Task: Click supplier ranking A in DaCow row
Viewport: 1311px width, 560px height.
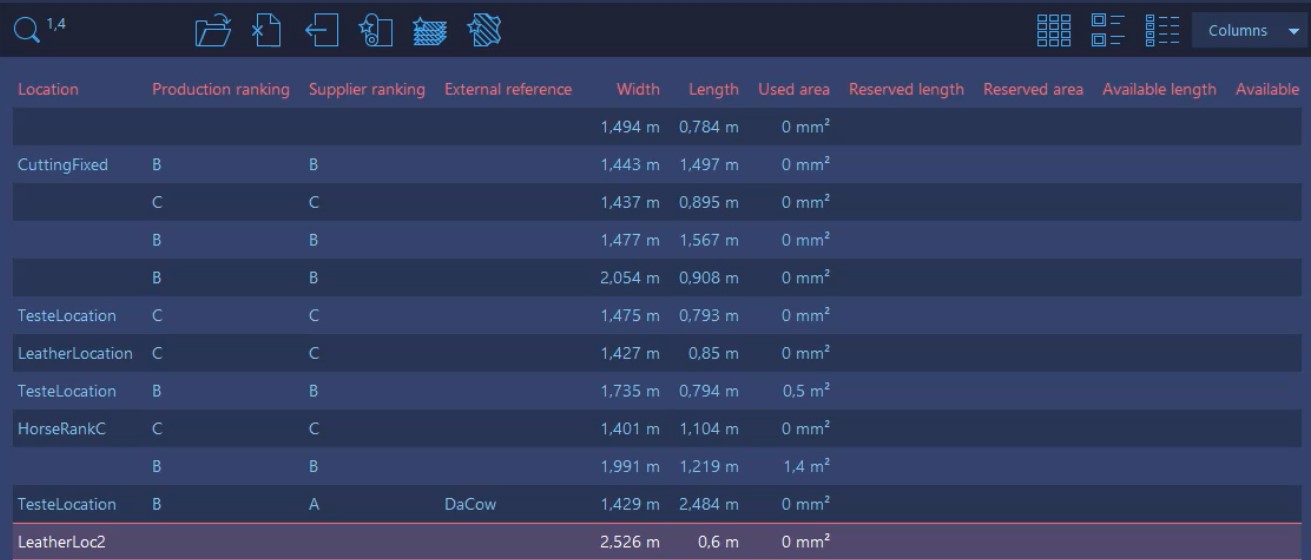Action: coord(314,504)
